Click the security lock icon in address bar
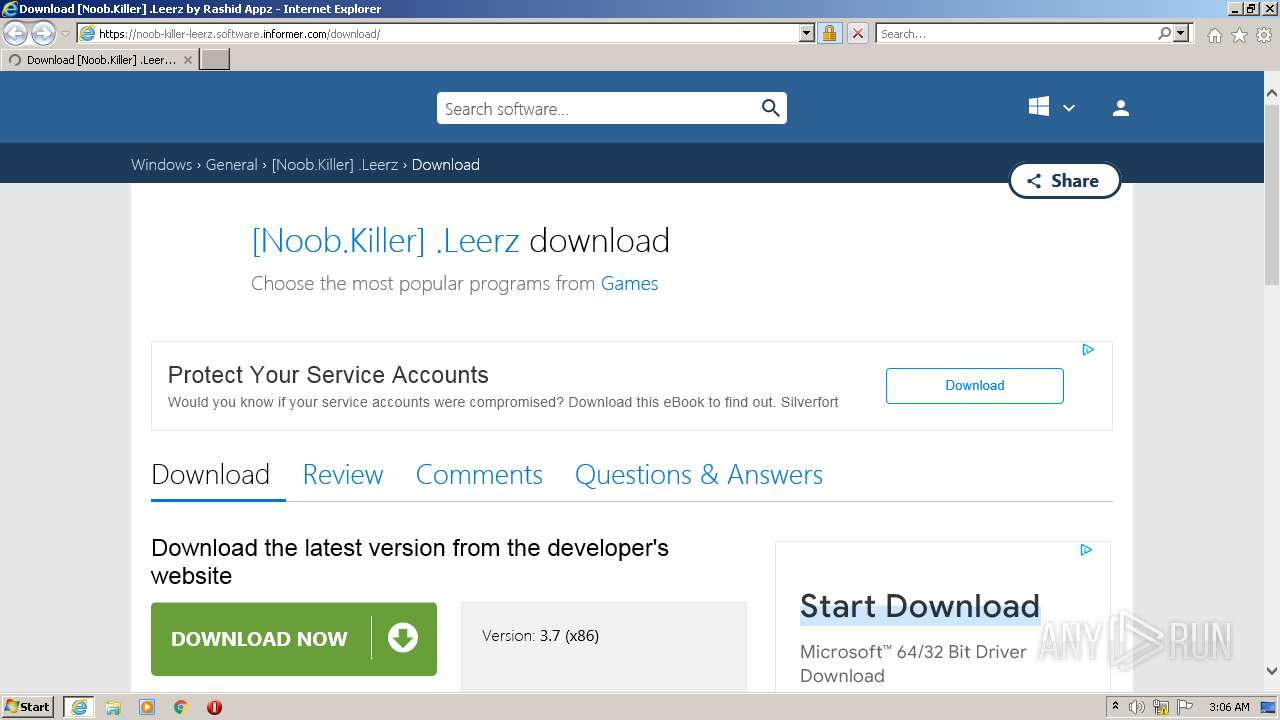 point(829,33)
